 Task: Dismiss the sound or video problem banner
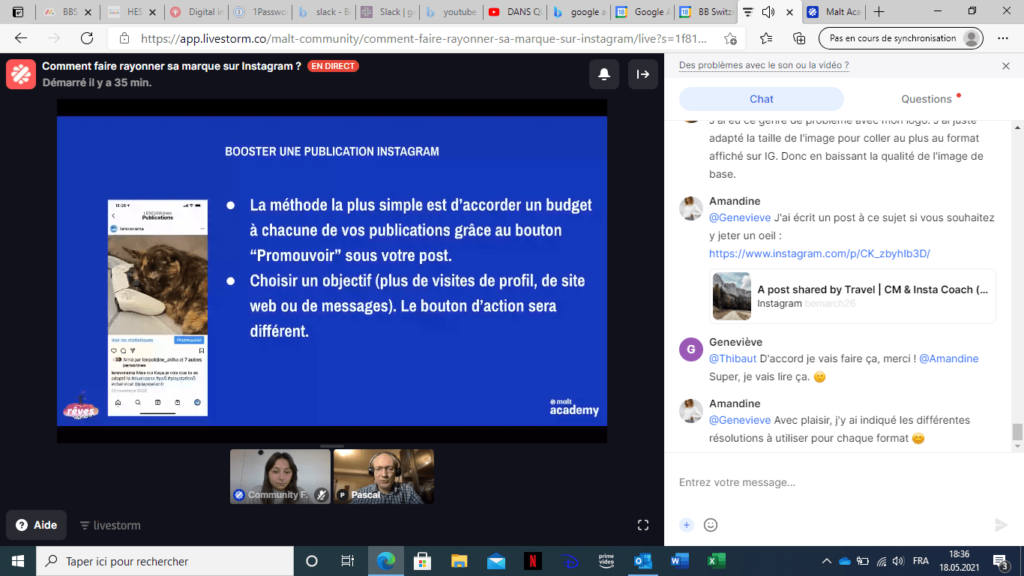(x=1005, y=66)
